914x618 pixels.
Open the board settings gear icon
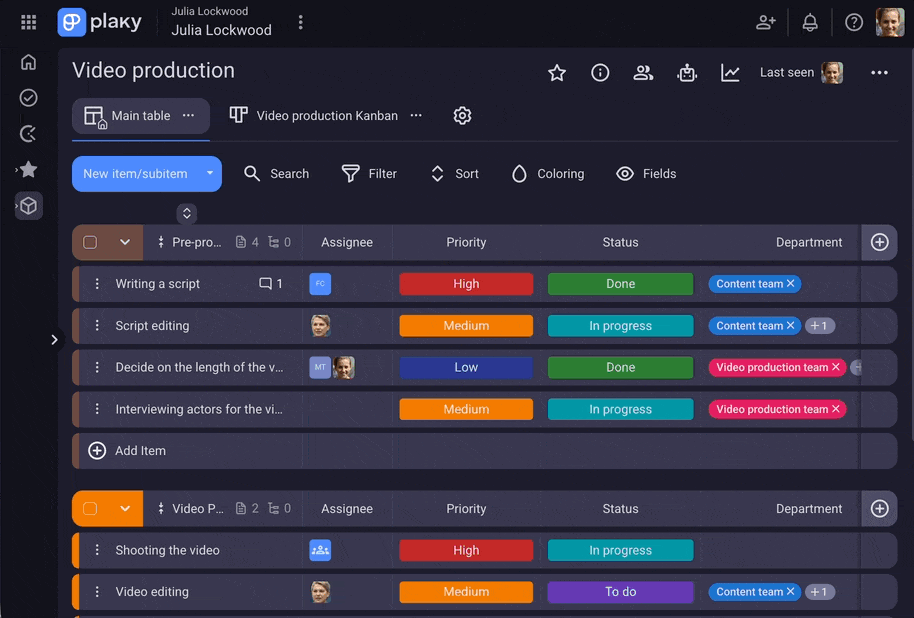(x=462, y=116)
